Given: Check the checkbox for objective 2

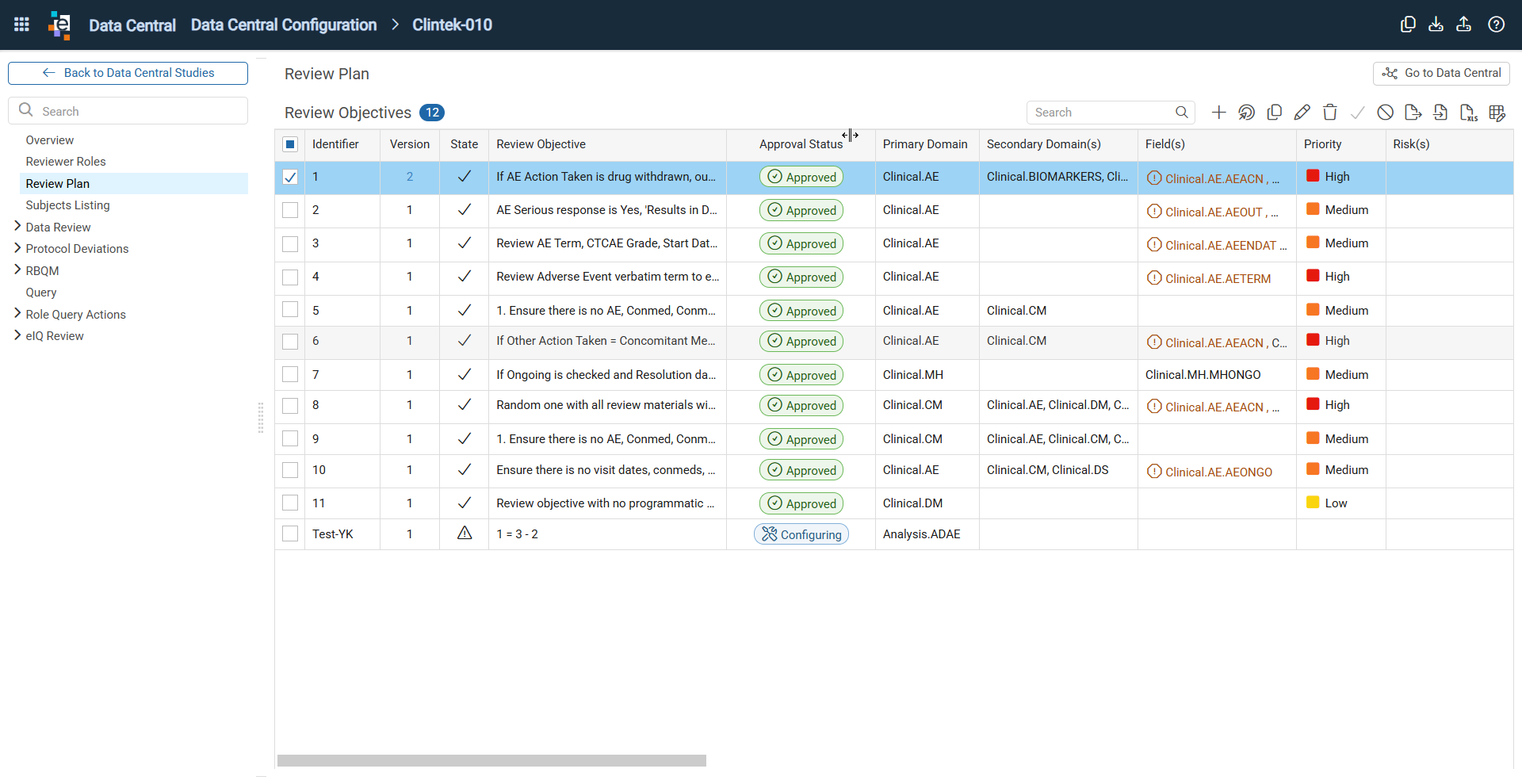Looking at the screenshot, I should coord(290,210).
